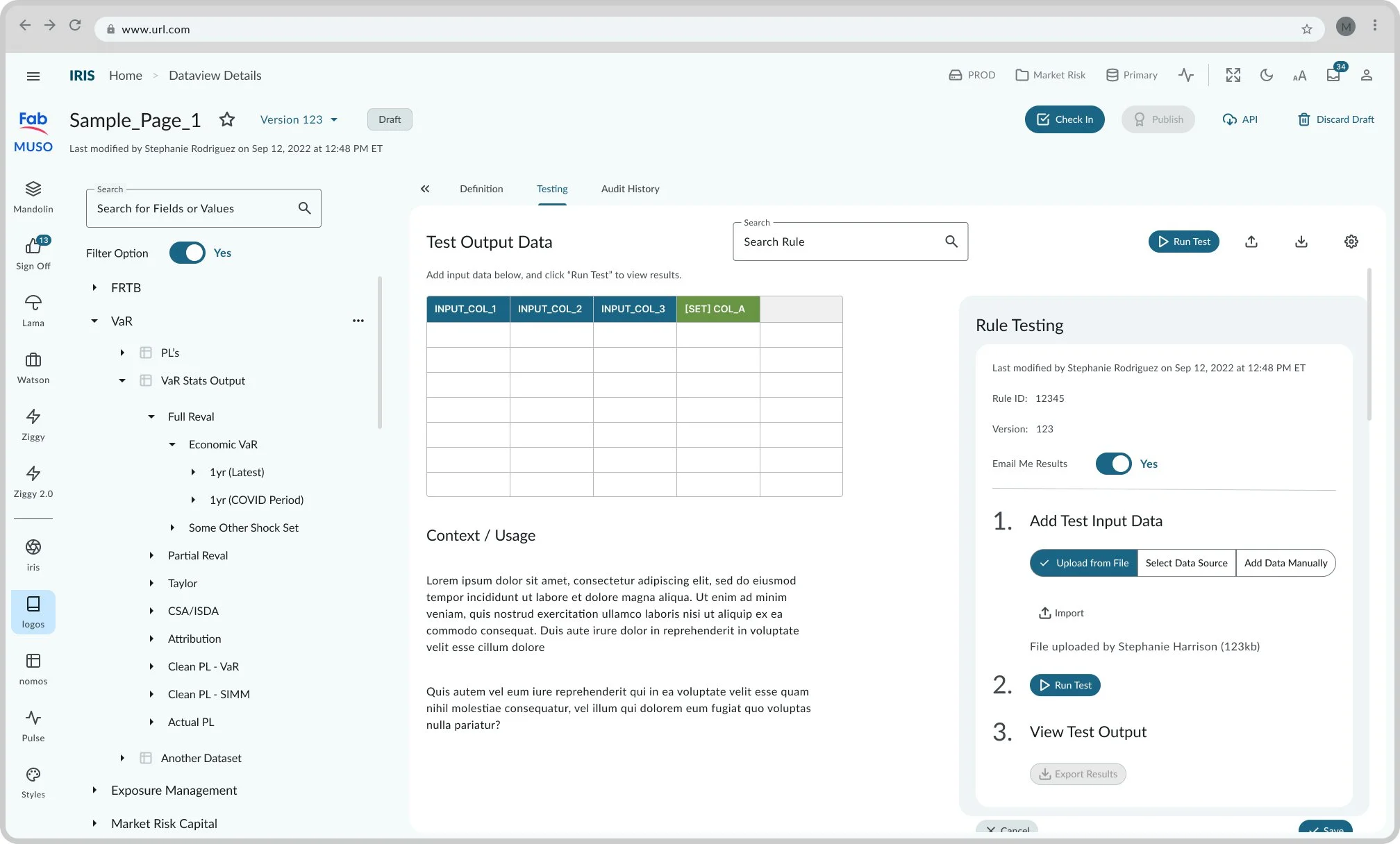Open the Definition tab
Screen dimensions: 1400x844
click(481, 189)
